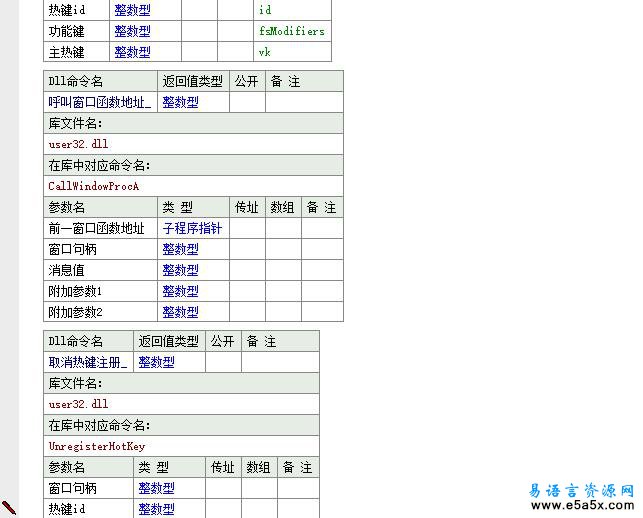Select the fsModifiers remark text

(292, 31)
